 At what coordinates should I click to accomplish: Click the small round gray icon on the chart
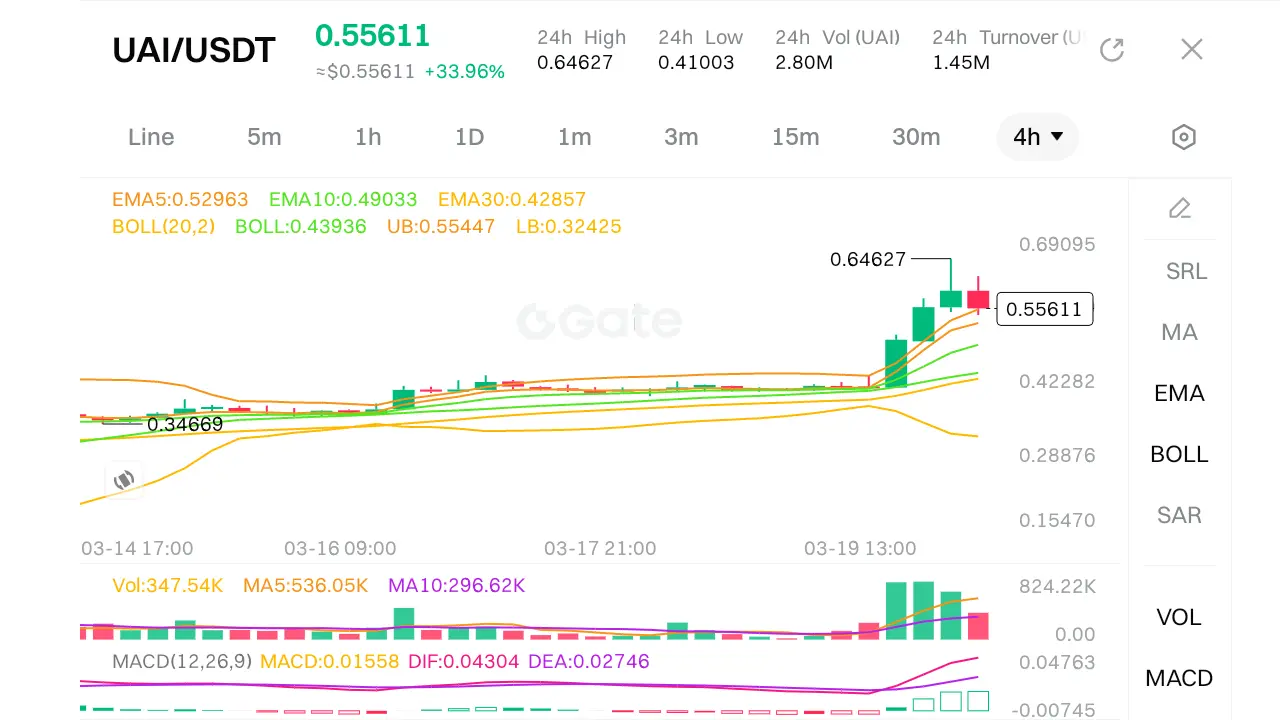tap(124, 480)
